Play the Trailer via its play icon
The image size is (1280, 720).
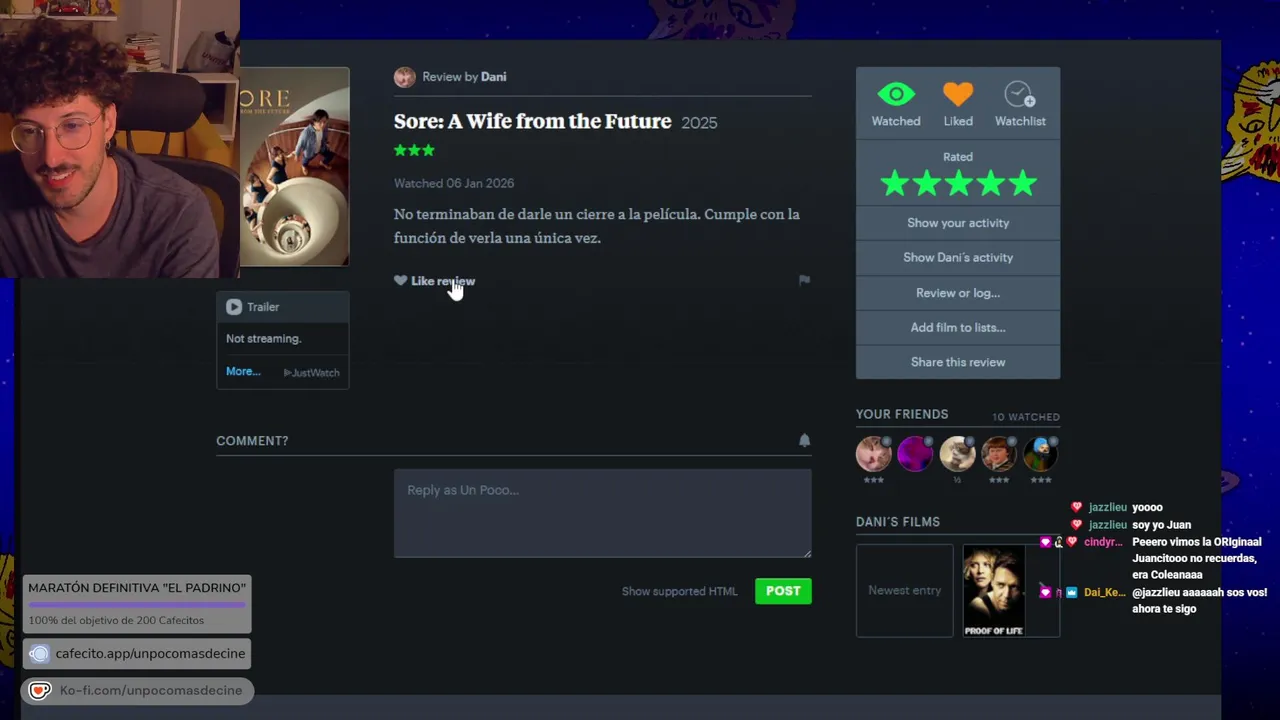[x=234, y=307]
